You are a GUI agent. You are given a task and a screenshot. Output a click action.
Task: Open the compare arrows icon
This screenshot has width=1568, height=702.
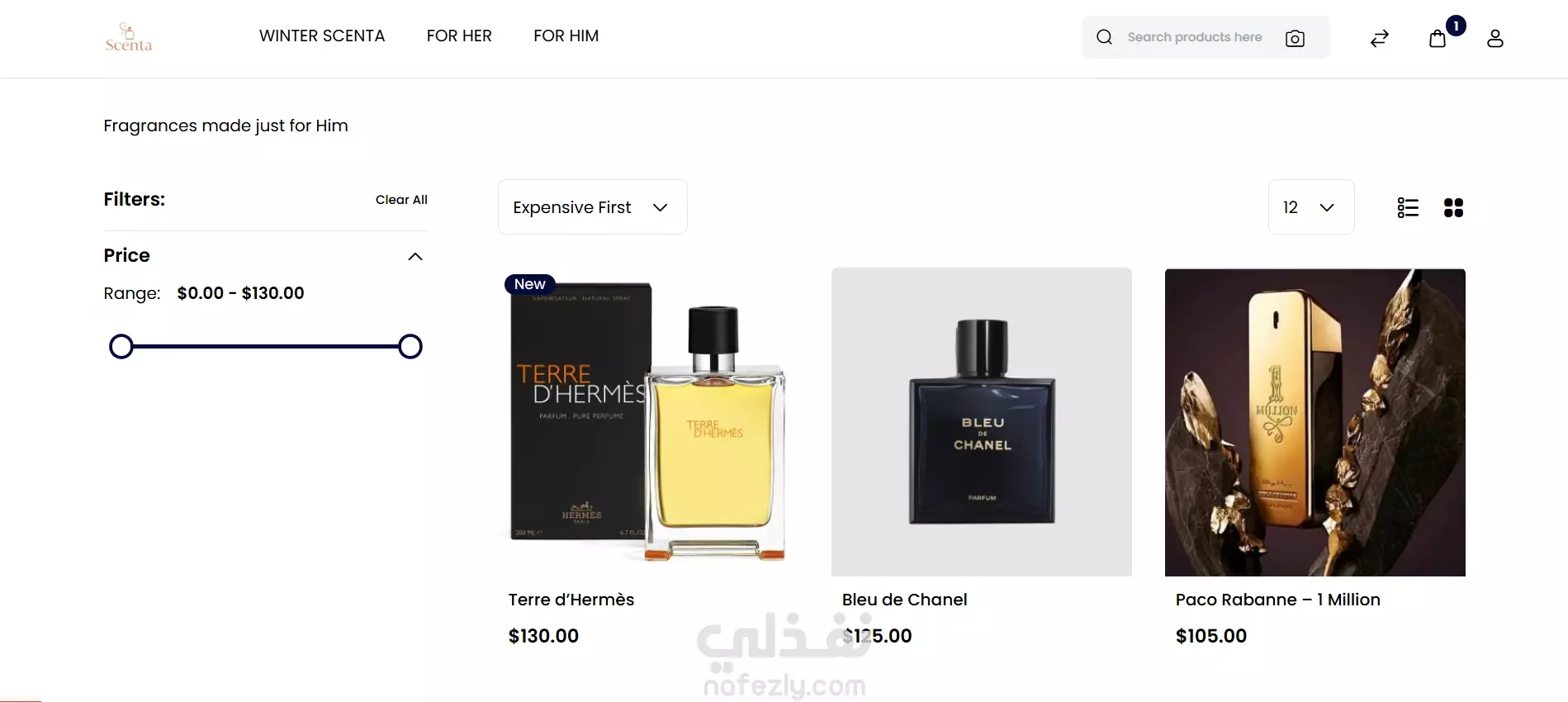pyautogui.click(x=1380, y=38)
